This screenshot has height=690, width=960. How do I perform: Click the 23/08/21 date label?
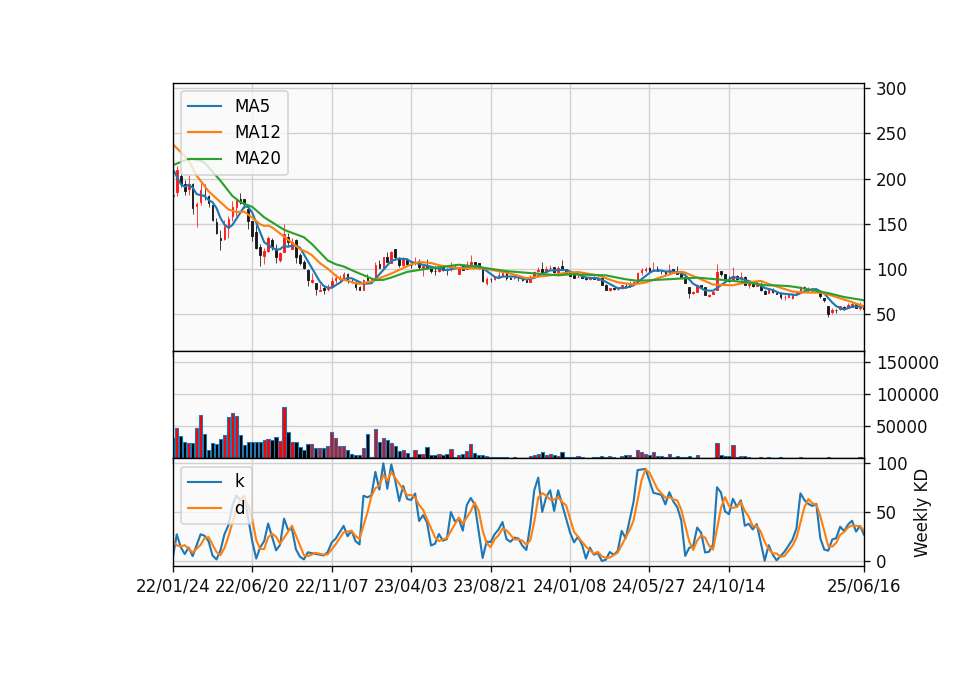490,586
